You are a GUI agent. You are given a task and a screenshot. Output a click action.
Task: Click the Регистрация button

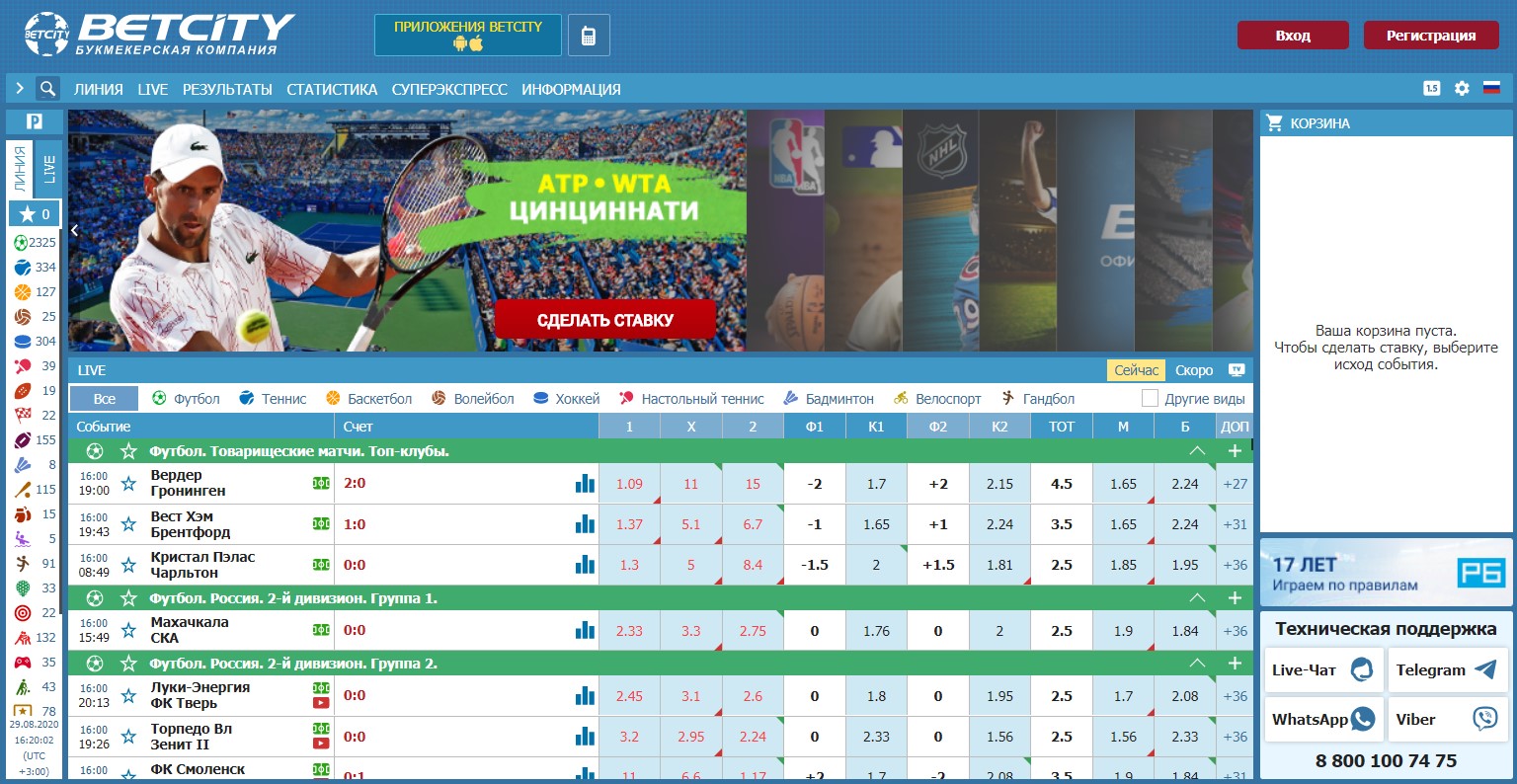[1431, 36]
